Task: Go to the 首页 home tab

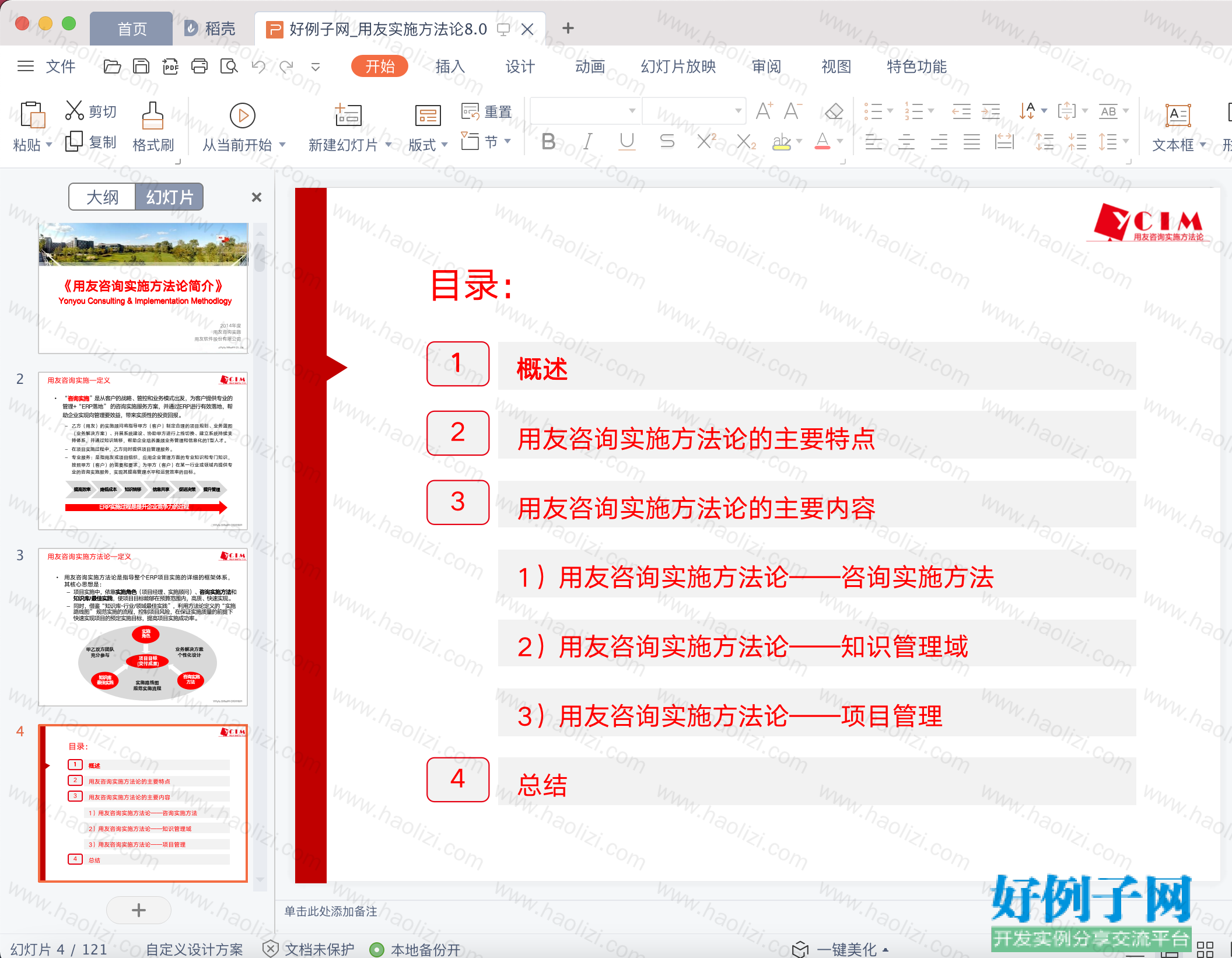Action: (x=131, y=29)
